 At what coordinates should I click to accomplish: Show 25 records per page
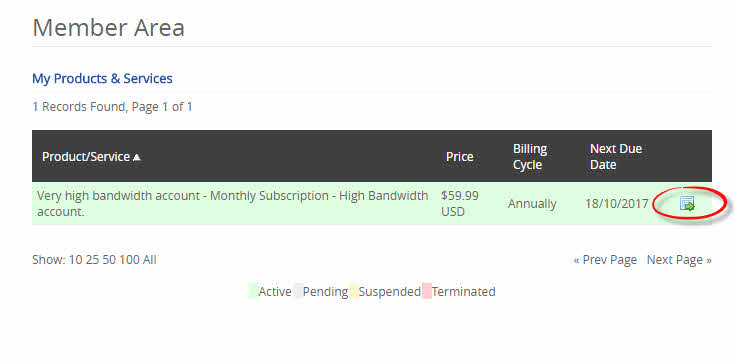click(92, 259)
